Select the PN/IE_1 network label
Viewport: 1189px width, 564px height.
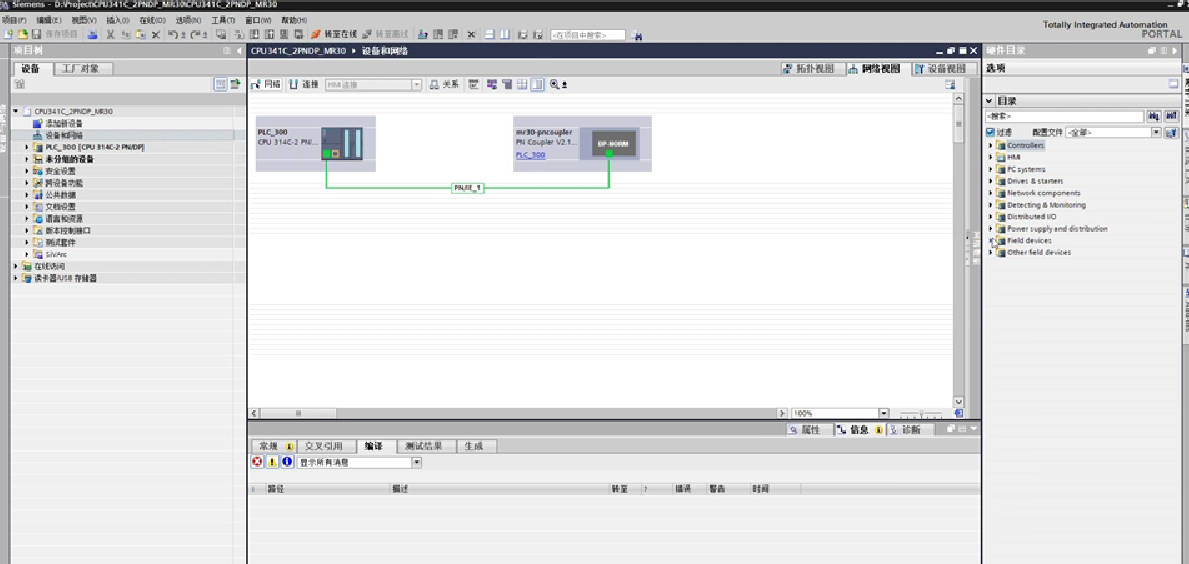468,187
